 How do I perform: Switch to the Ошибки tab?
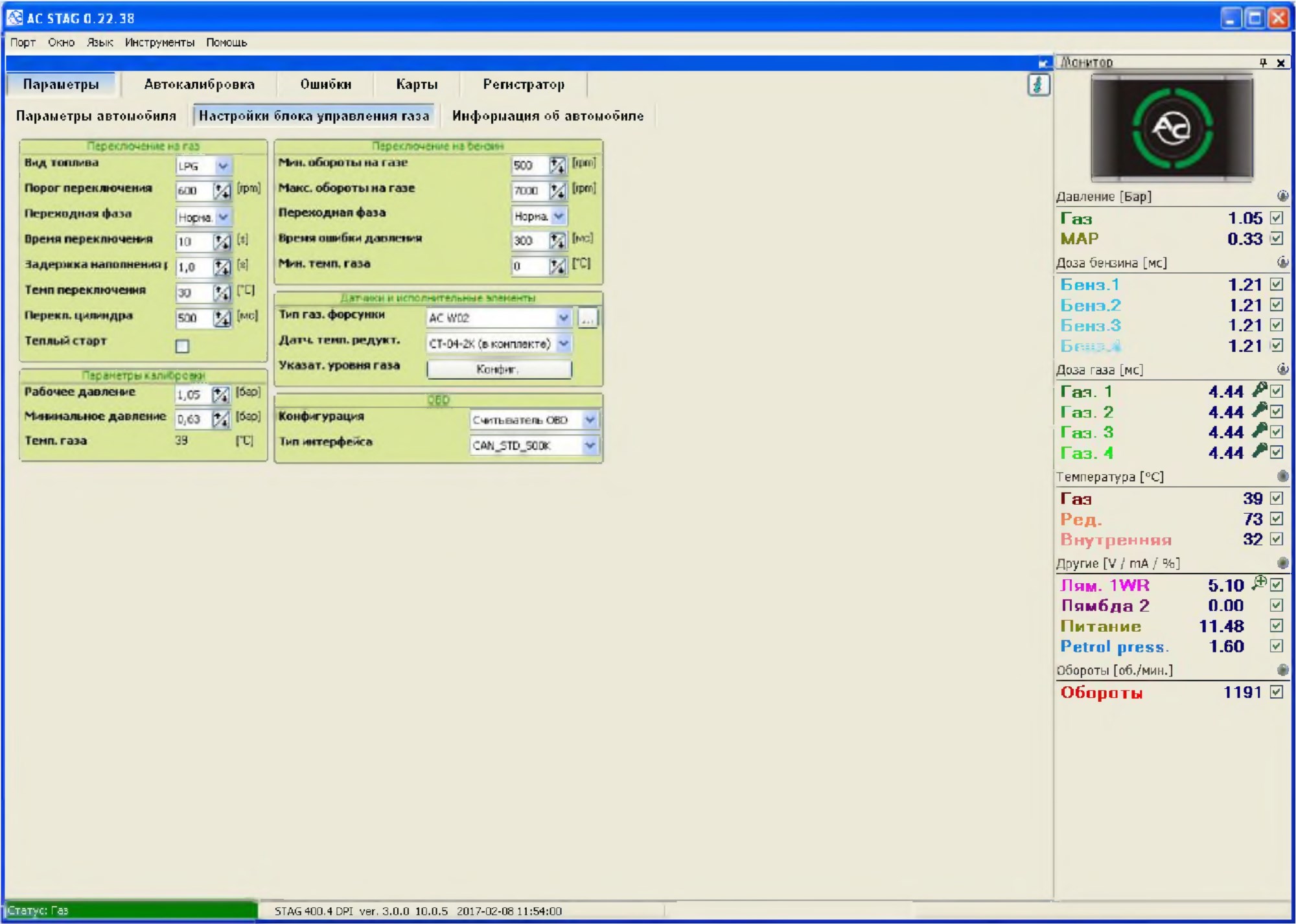coord(326,84)
